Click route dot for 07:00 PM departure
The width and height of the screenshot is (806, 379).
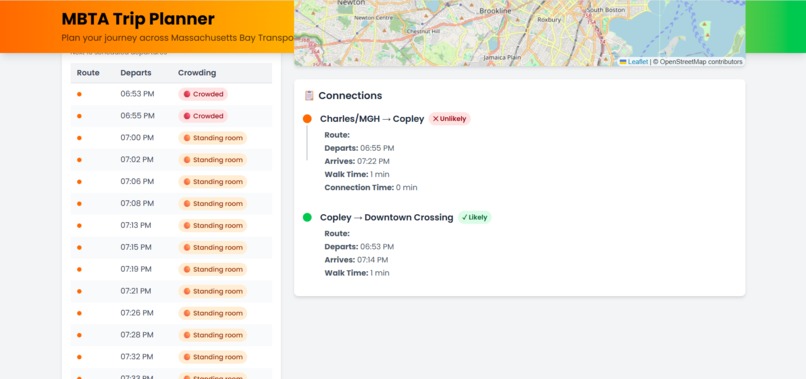[79, 138]
